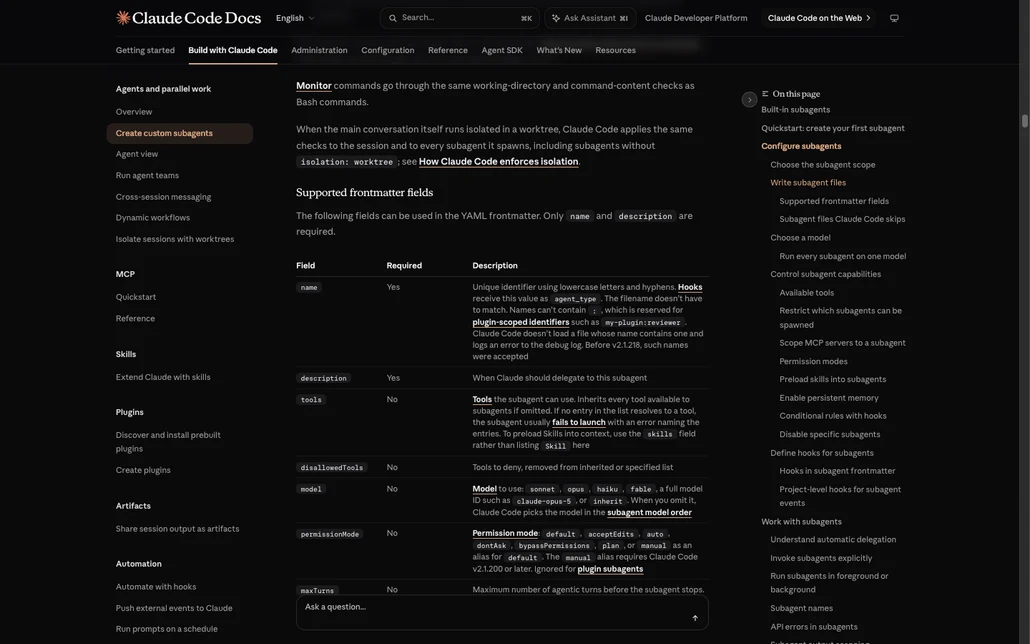Click the Search input field
The width and height of the screenshot is (1030, 644).
(x=460, y=18)
